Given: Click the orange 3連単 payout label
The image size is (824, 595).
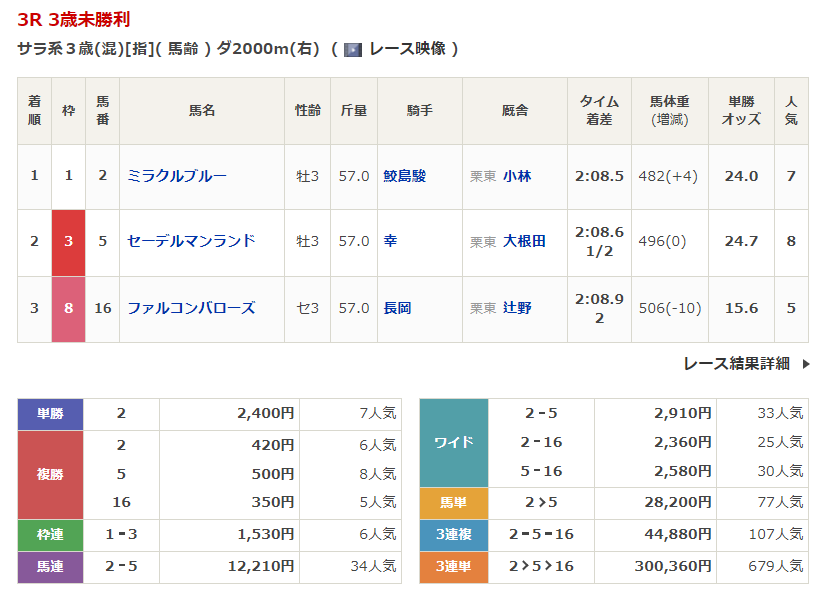Looking at the screenshot, I should 453,566.
